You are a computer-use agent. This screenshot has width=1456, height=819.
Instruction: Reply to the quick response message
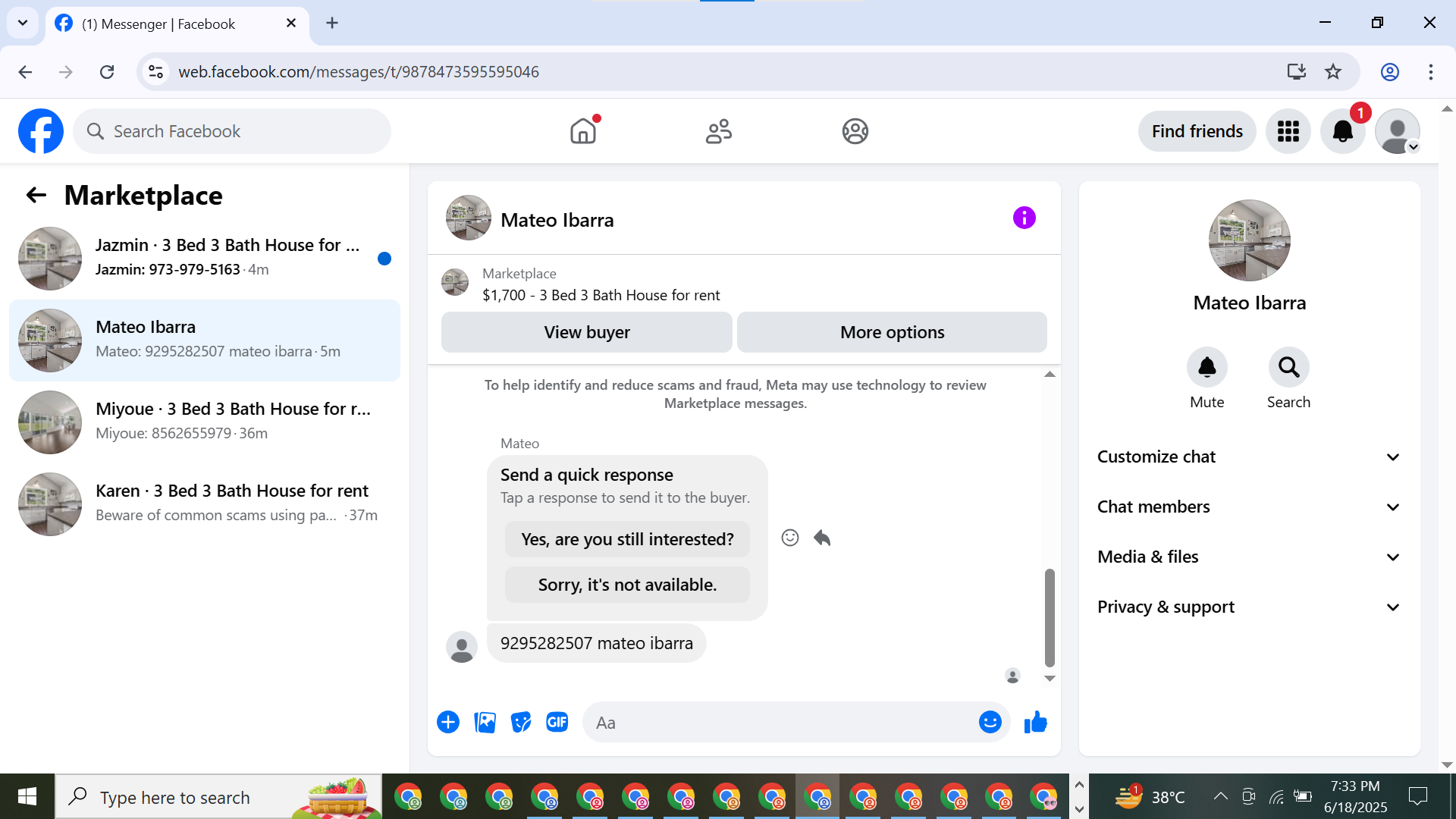822,538
